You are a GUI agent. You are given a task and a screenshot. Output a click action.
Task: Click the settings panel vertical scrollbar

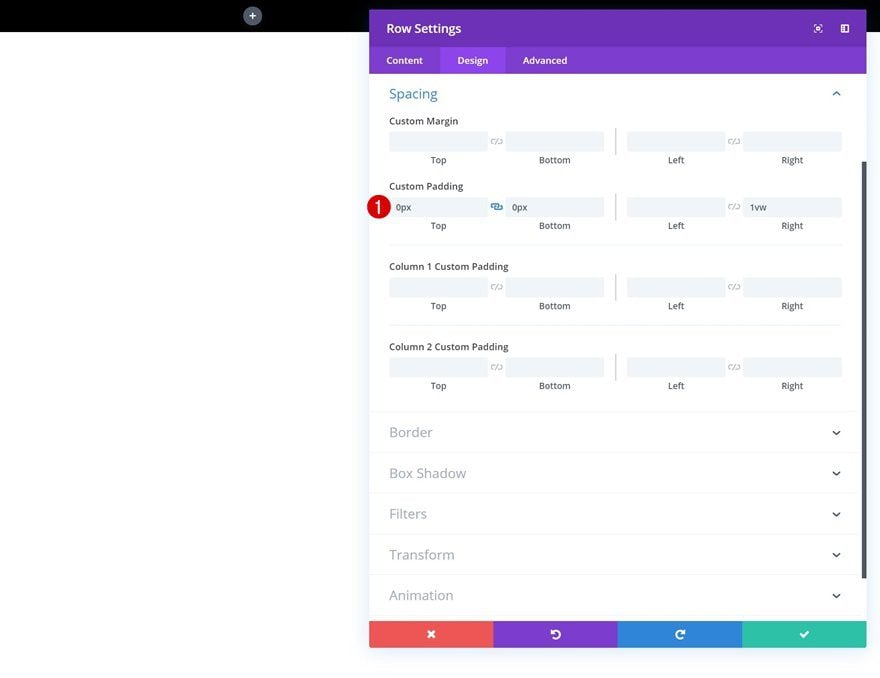(864, 369)
